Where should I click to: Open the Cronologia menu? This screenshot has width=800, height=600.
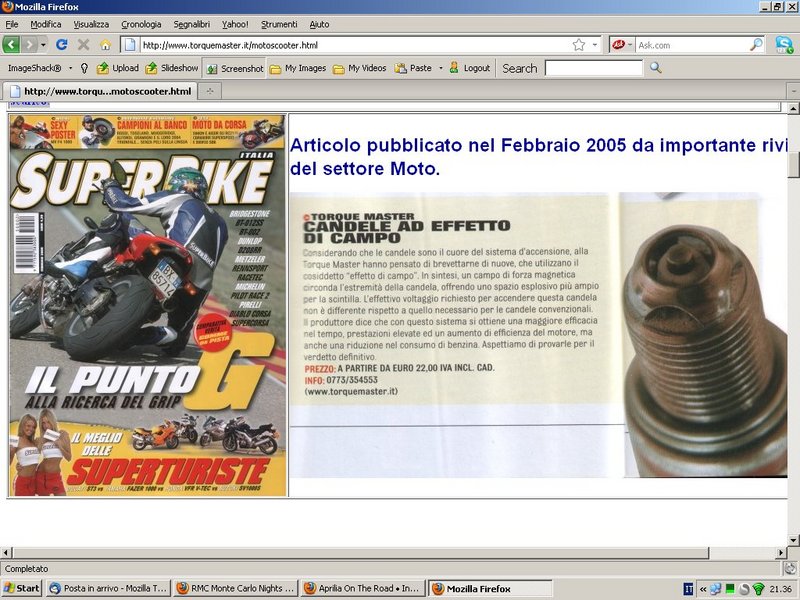[x=141, y=24]
